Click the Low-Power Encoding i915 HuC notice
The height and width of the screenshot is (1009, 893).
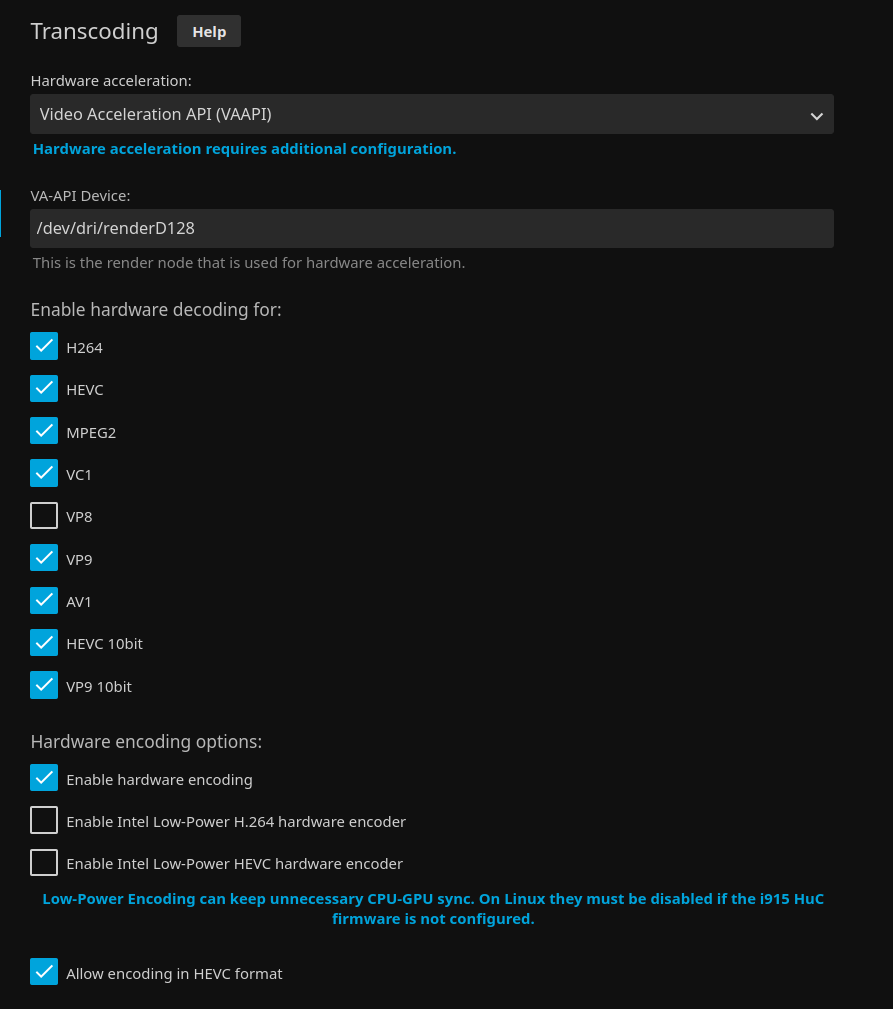[432, 908]
